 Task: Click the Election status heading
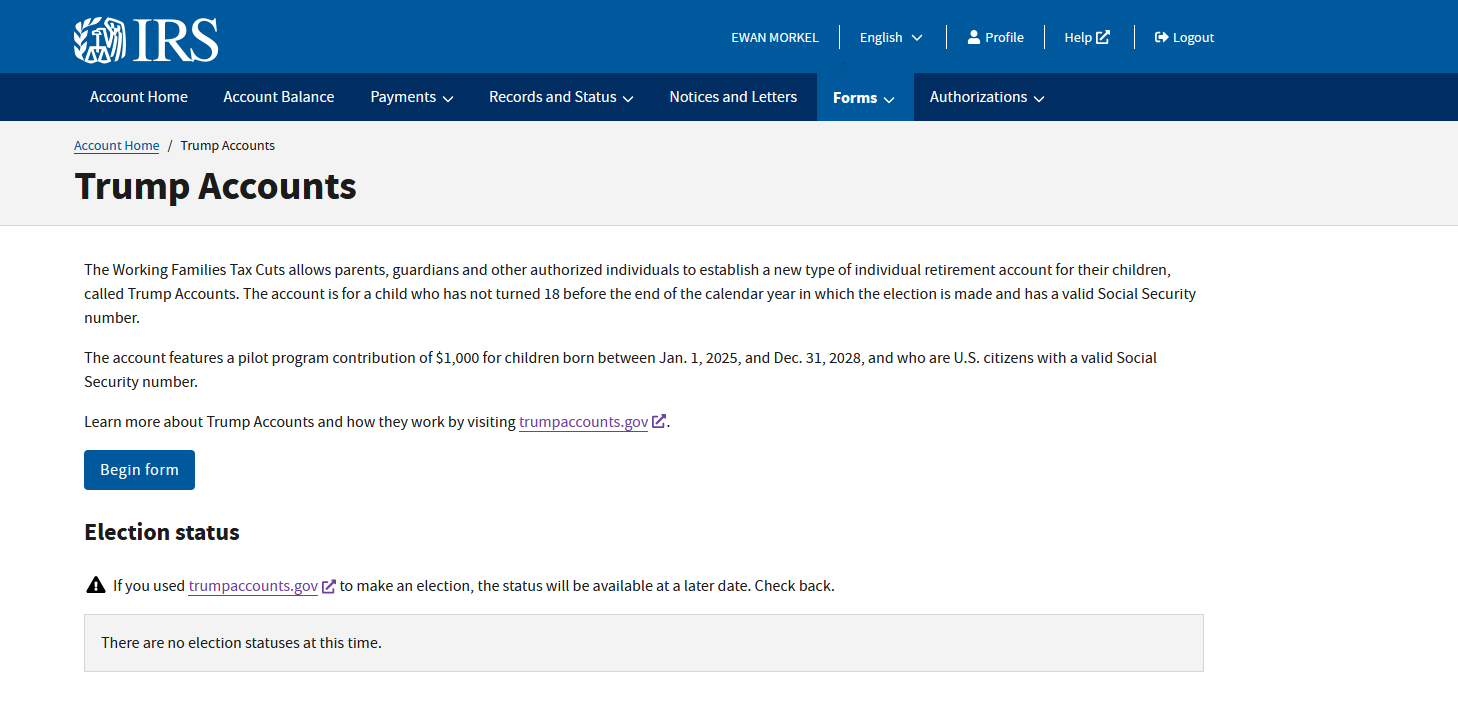(x=162, y=532)
